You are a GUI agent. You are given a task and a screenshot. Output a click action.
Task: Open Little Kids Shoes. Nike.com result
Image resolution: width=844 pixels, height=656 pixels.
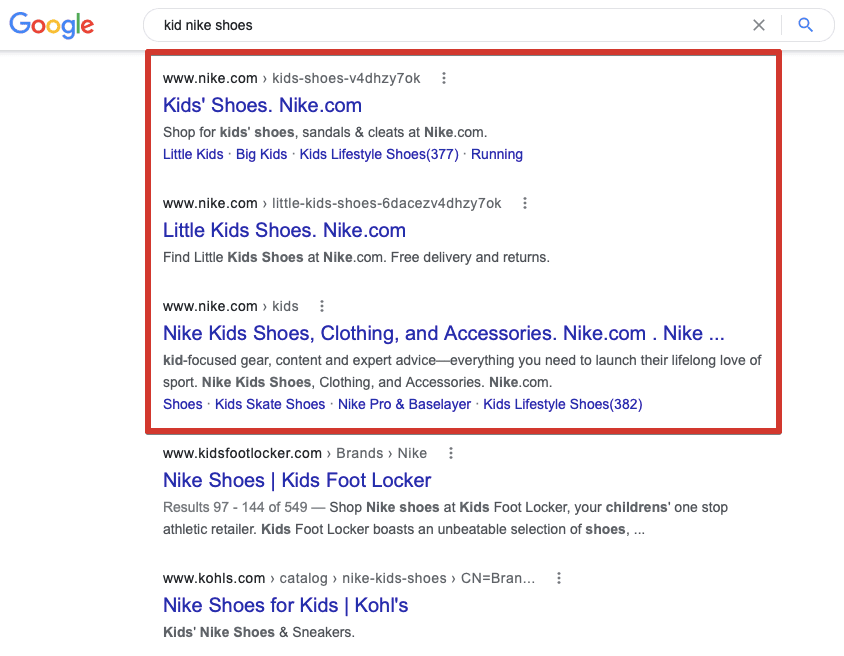[284, 230]
